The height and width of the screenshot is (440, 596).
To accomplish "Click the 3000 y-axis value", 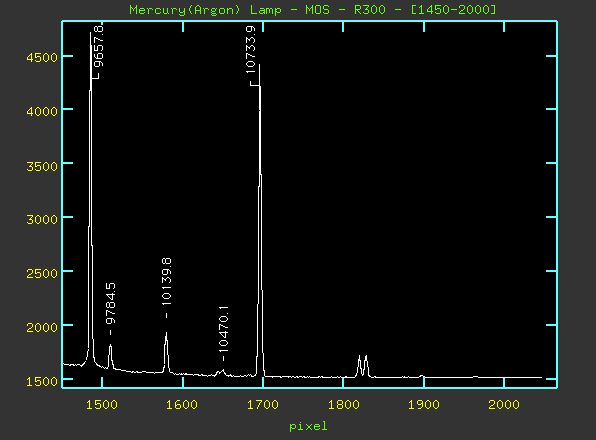I will coord(42,219).
